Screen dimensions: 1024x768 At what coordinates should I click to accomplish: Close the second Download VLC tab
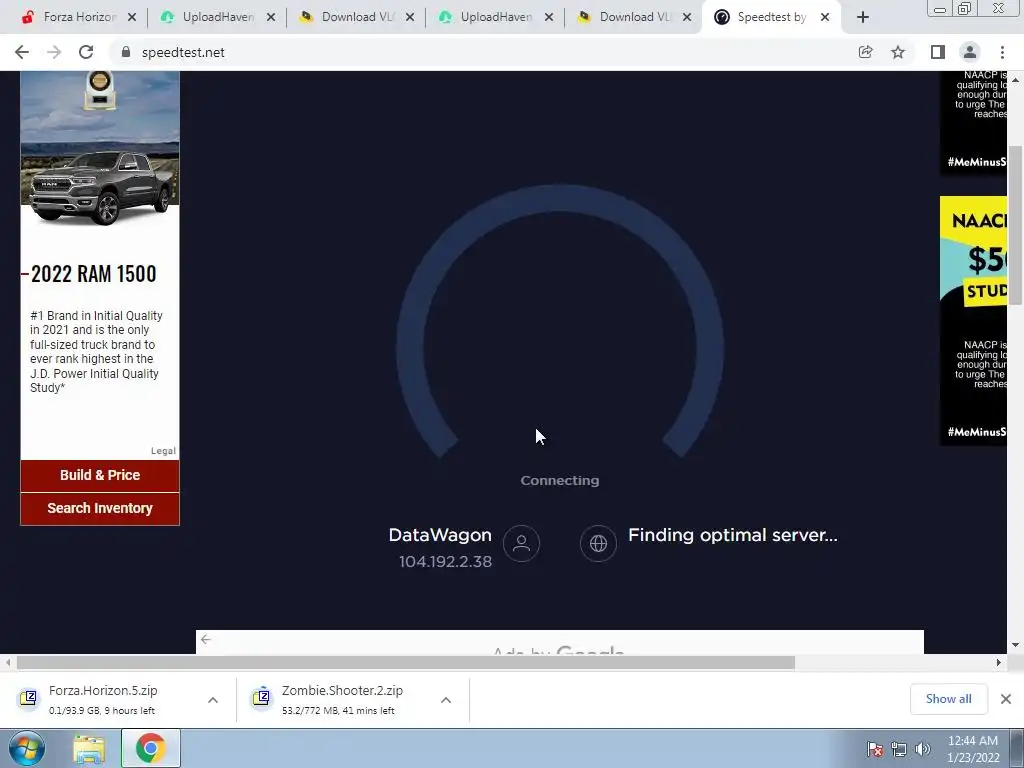(687, 18)
